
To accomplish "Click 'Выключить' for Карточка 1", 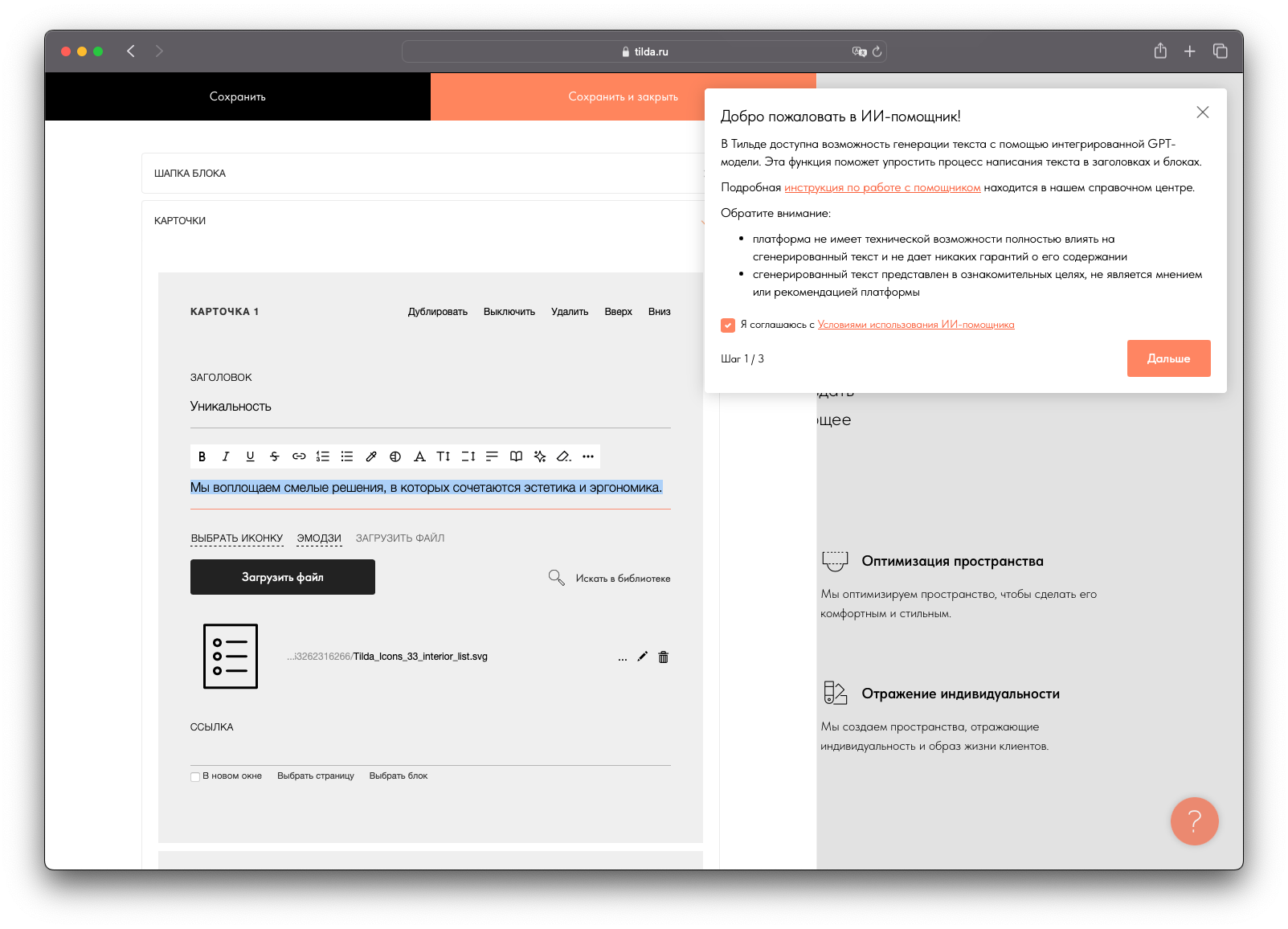I will coord(509,312).
